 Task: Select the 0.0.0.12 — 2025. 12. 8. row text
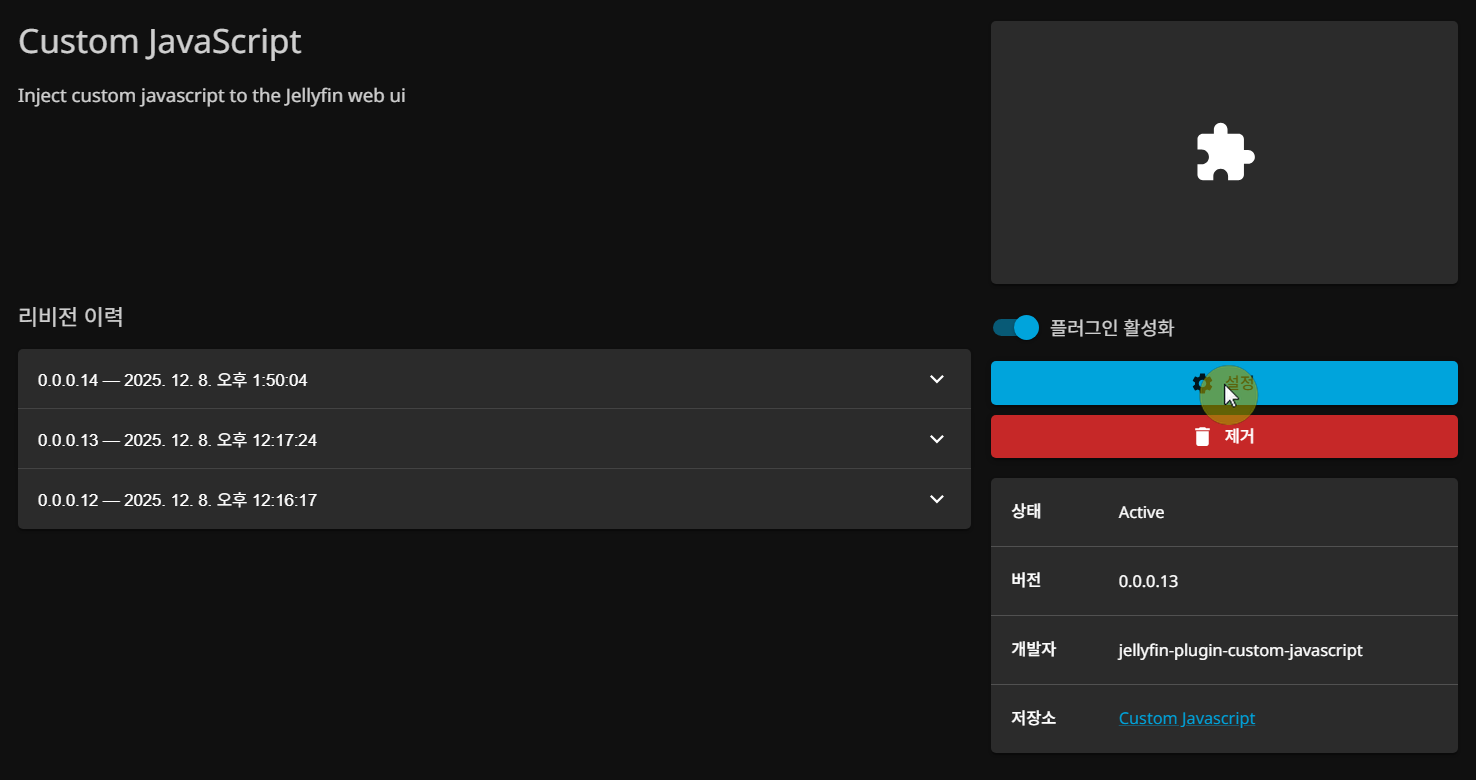(177, 500)
